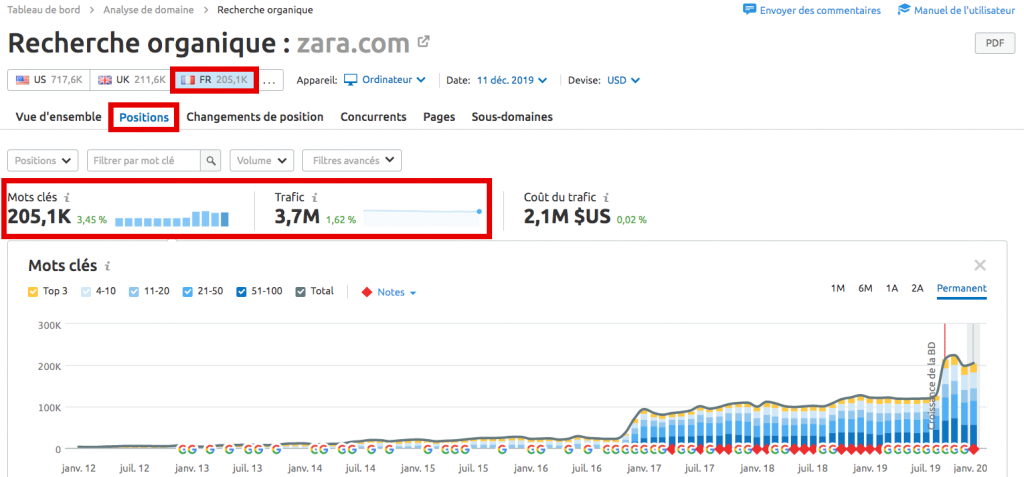Toggle the 11-20 positions checkbox
Screen dimensions: 1024x477
[x=133, y=292]
